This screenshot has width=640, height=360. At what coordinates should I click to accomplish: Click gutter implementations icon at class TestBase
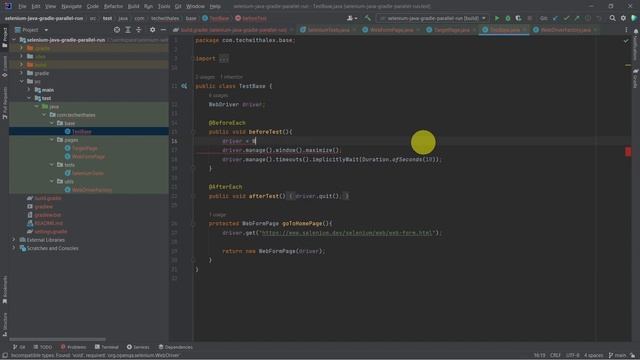pyautogui.click(x=184, y=86)
